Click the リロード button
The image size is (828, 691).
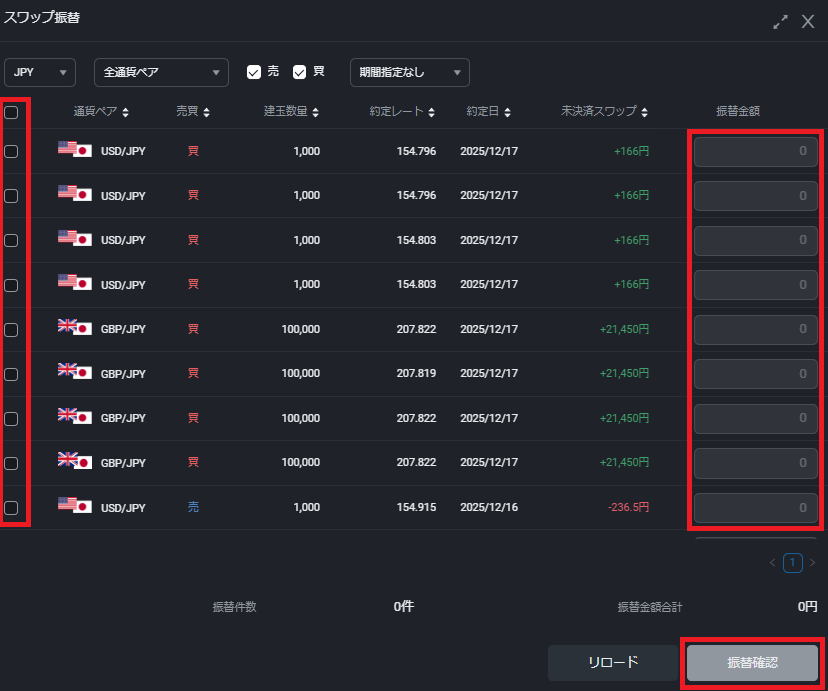point(612,662)
